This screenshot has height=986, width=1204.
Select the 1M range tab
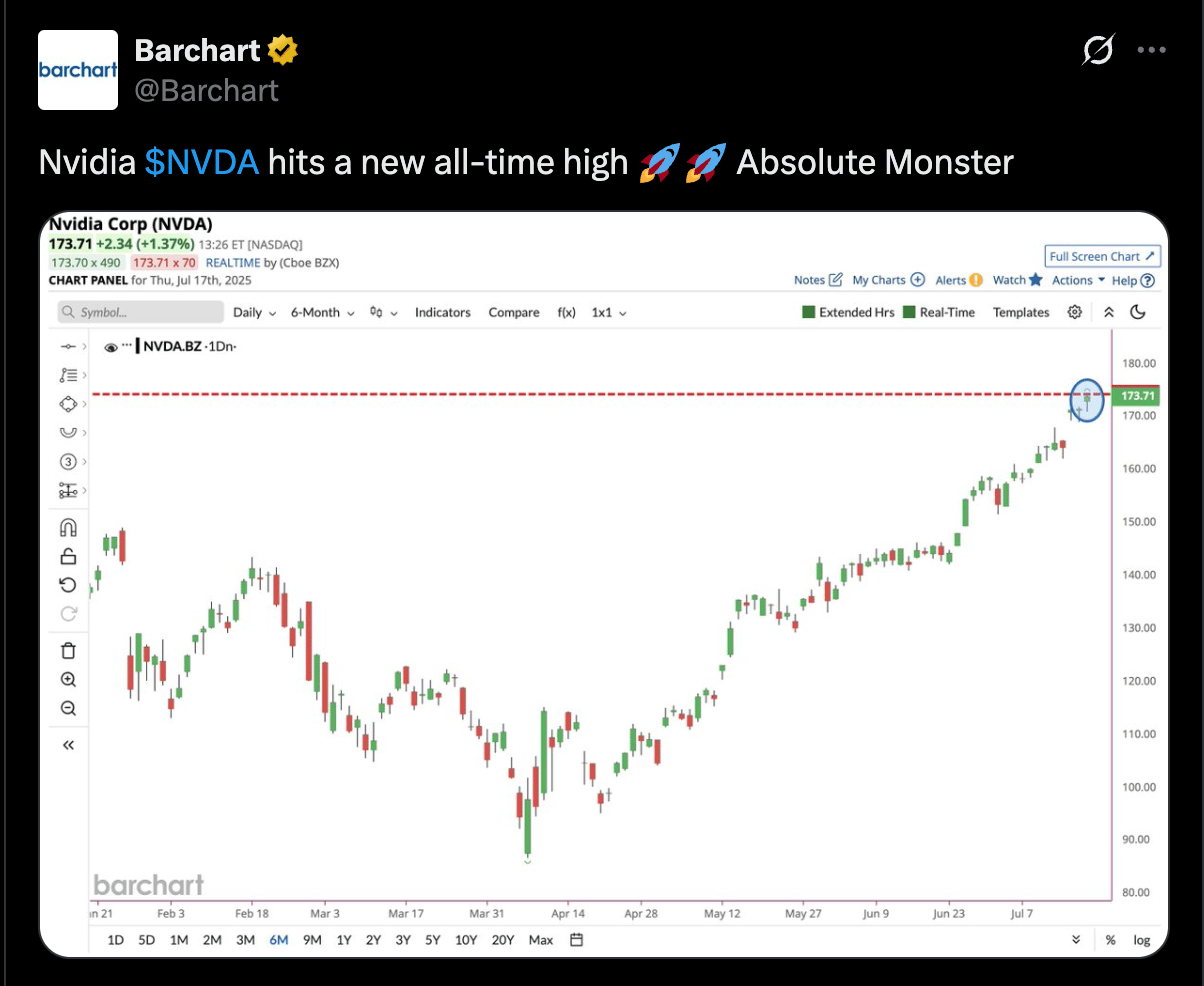click(x=179, y=940)
